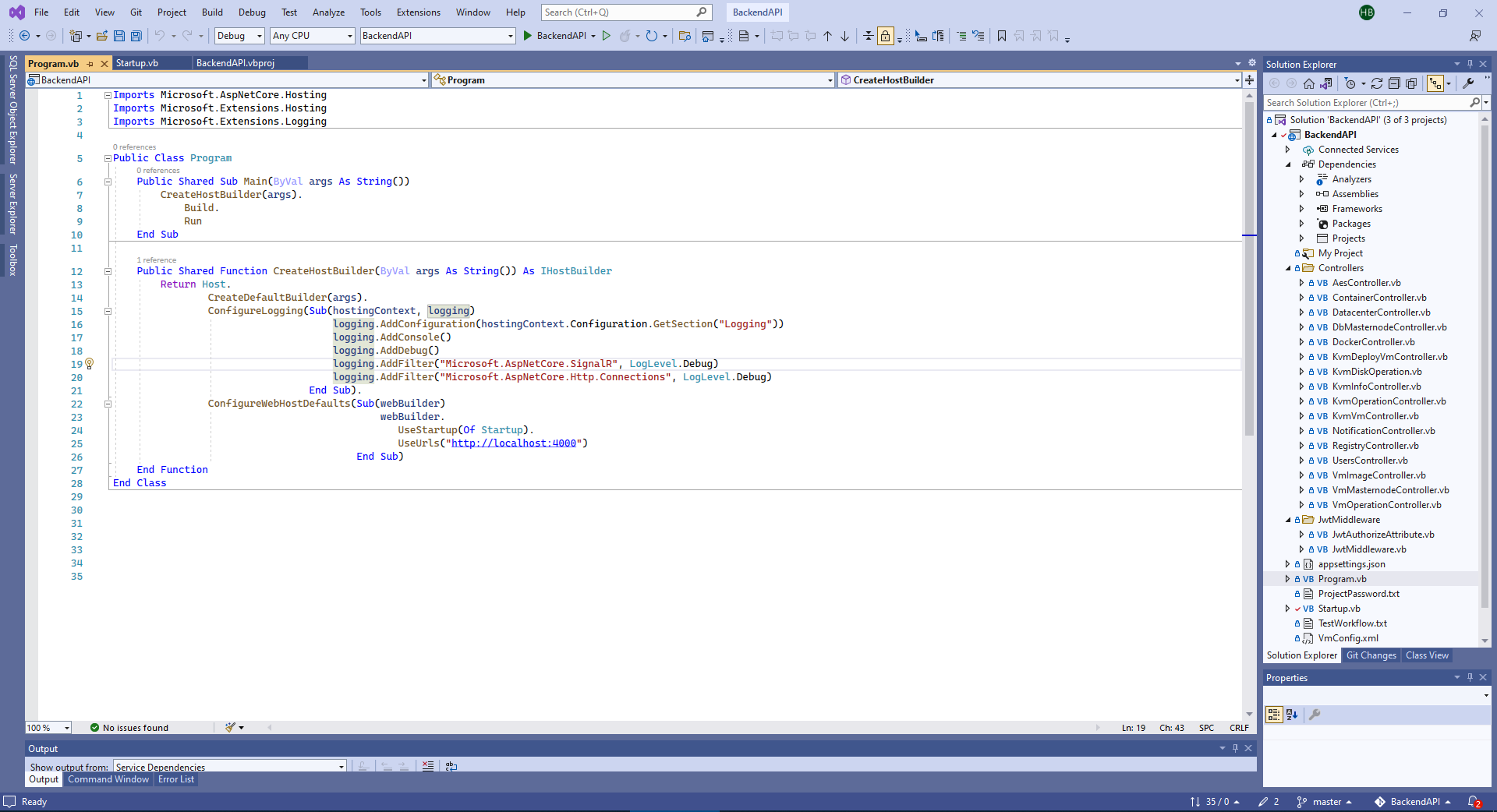Open Error List tab
The image size is (1497, 812).
pyautogui.click(x=176, y=779)
